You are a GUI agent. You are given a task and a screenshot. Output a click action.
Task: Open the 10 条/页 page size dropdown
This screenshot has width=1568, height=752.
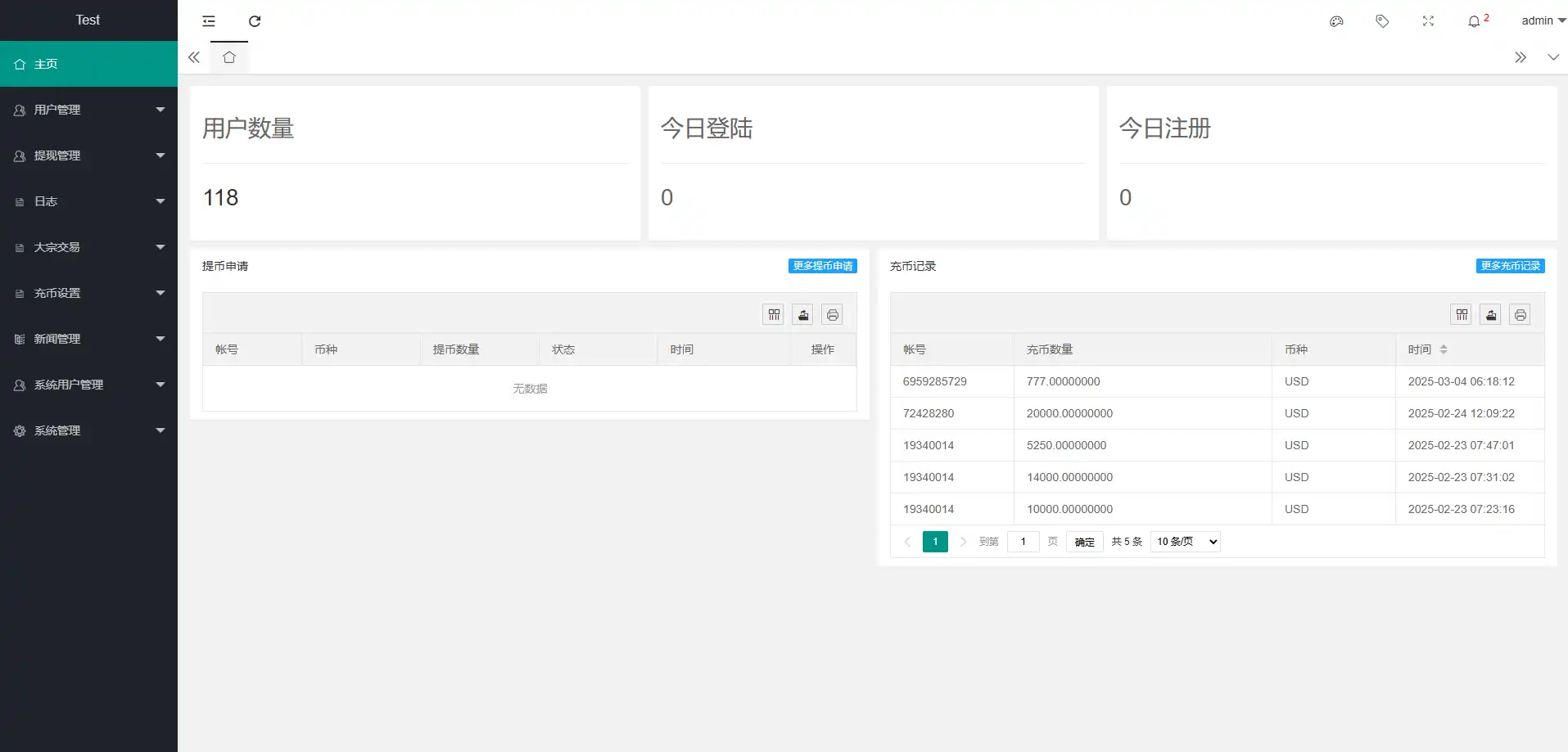1185,542
